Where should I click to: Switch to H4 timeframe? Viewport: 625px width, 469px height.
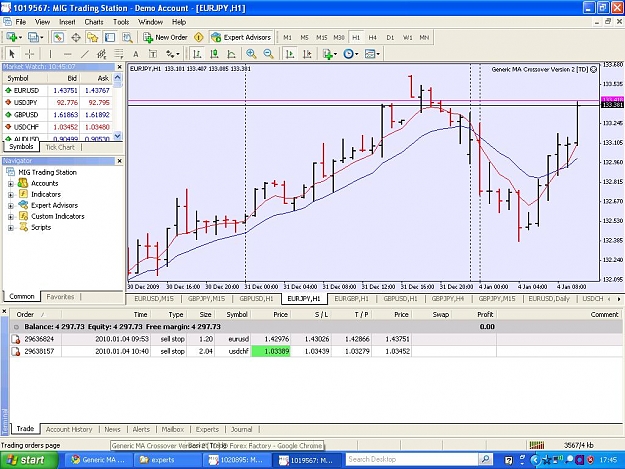click(x=373, y=37)
